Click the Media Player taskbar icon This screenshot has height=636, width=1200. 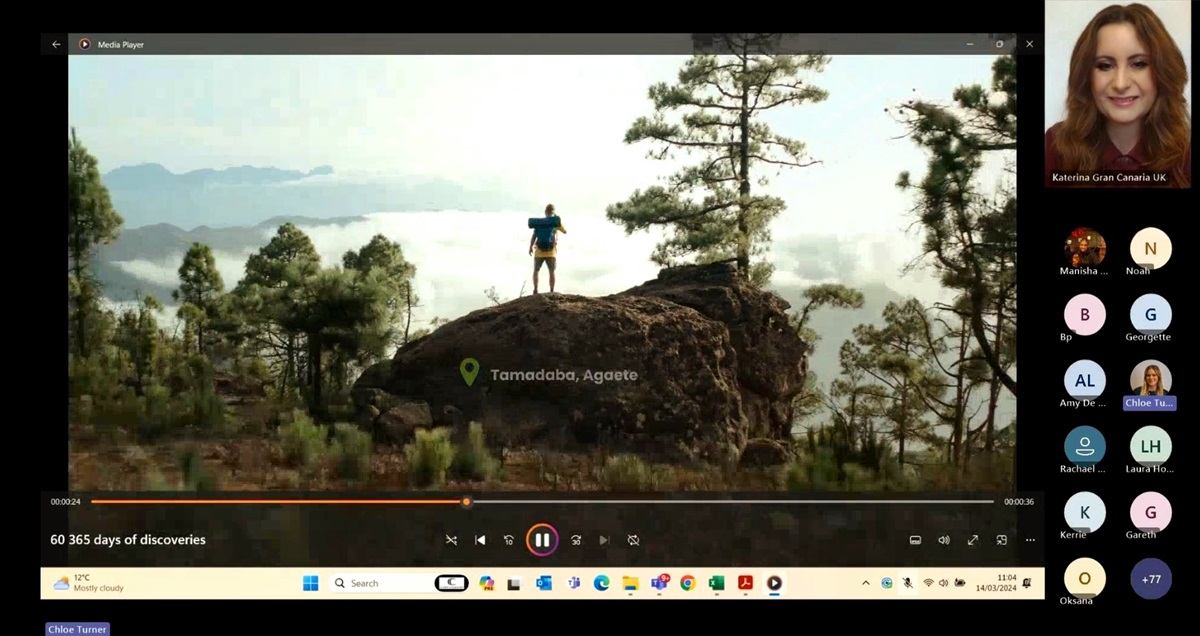(774, 583)
